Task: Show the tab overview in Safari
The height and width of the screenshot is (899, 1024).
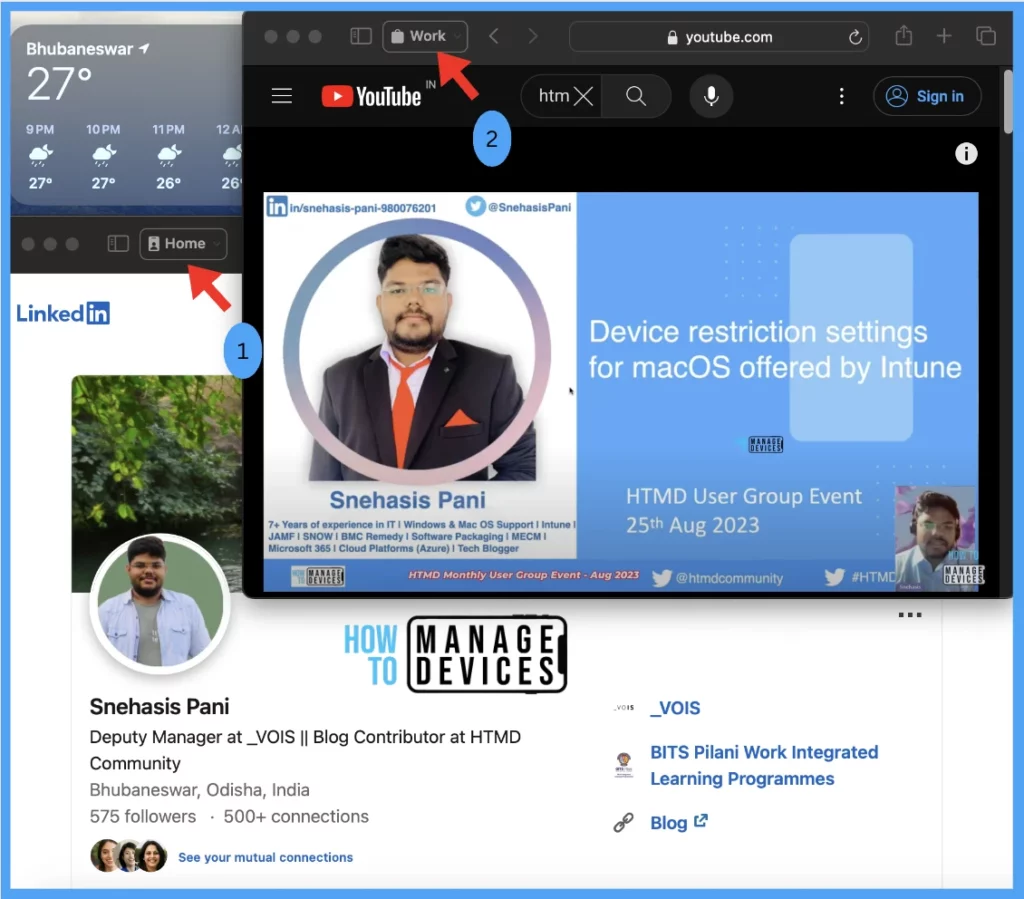Action: tap(985, 36)
